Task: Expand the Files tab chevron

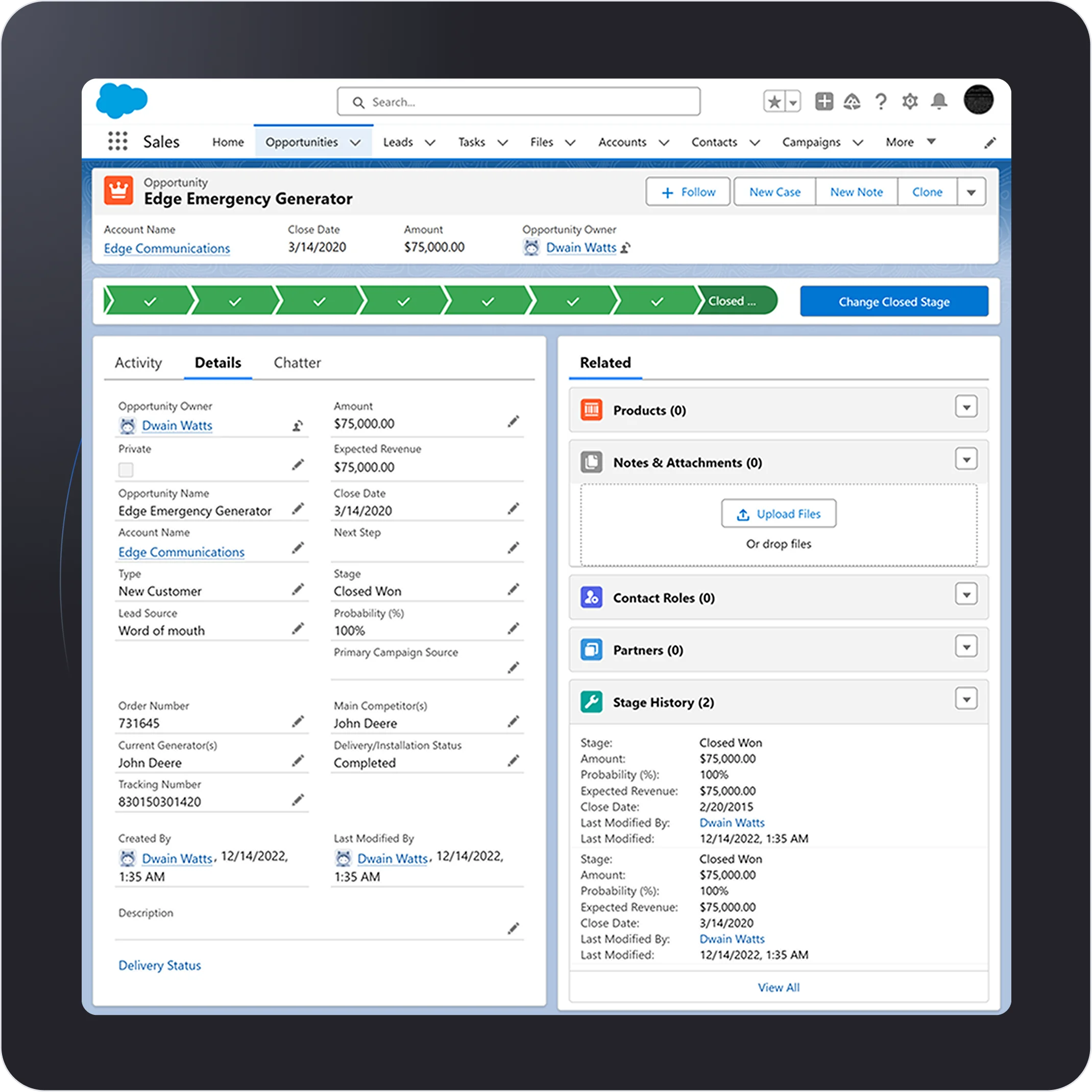Action: click(x=570, y=142)
